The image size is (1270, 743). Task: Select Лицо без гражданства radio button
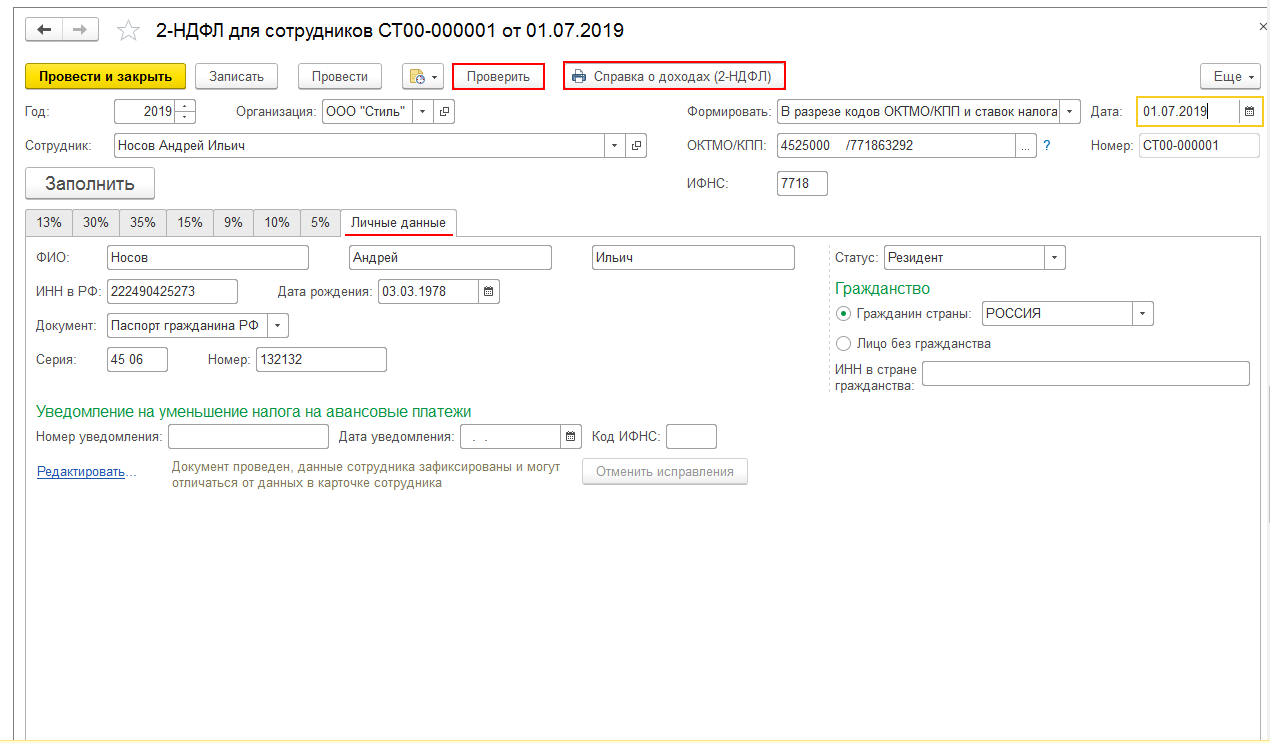pyautogui.click(x=843, y=344)
